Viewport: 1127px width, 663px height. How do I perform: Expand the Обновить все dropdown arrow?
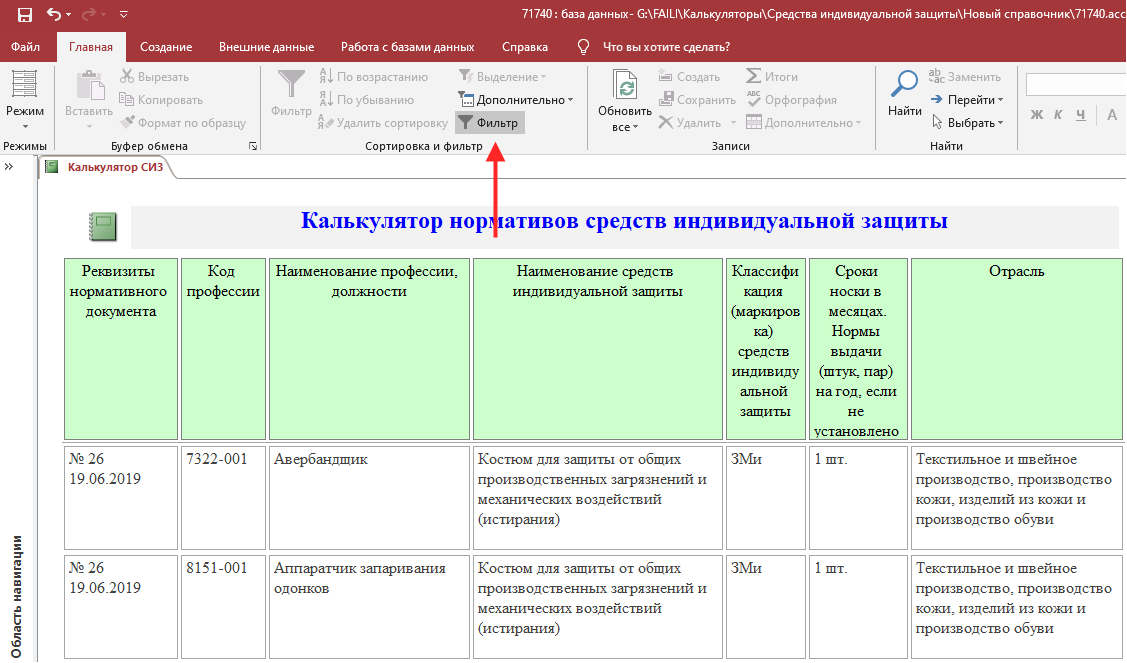coord(635,127)
